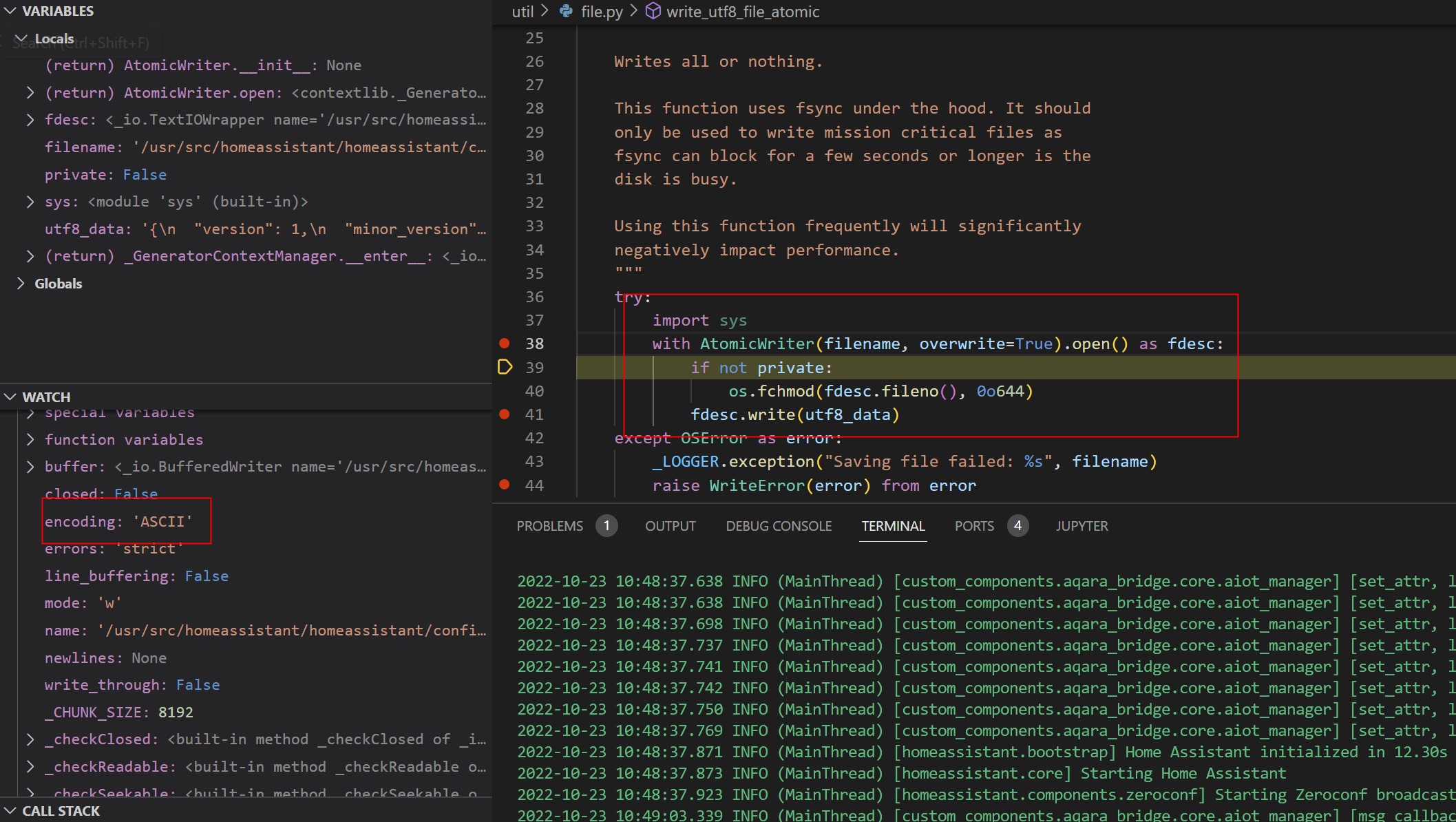1456x822 pixels.
Task: Click write_utf8_file_atomic in breadcrumb
Action: [742, 12]
